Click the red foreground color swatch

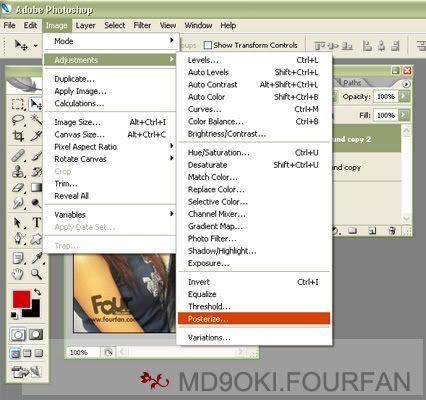[21, 299]
